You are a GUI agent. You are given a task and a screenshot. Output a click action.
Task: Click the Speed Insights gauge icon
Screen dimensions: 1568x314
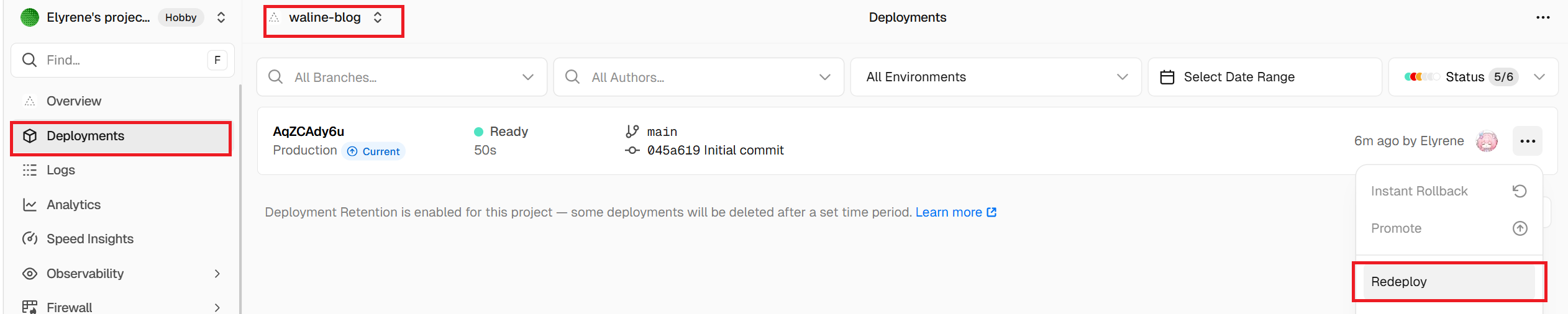29,239
